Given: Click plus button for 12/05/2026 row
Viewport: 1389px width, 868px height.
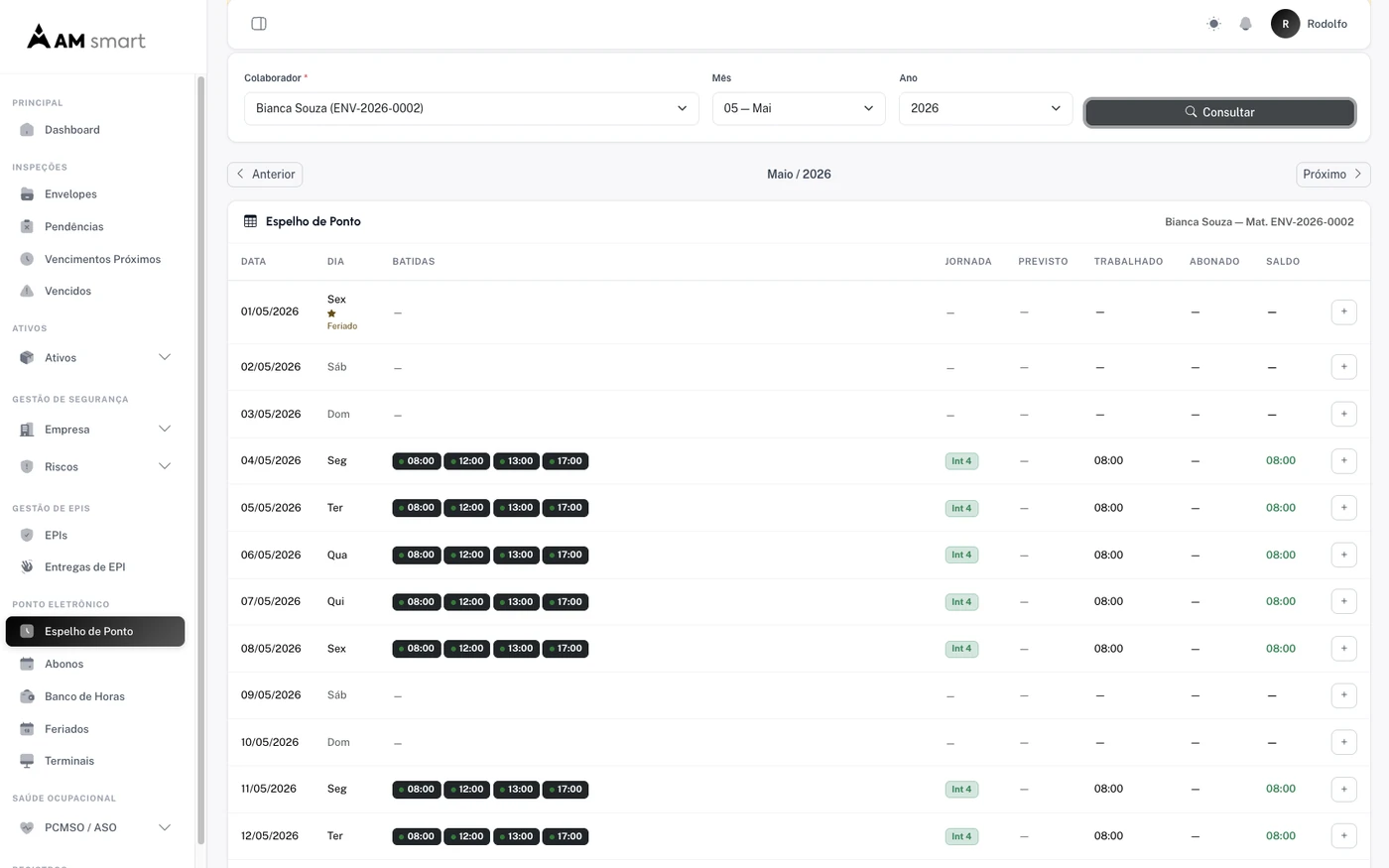Looking at the screenshot, I should pos(1343,836).
